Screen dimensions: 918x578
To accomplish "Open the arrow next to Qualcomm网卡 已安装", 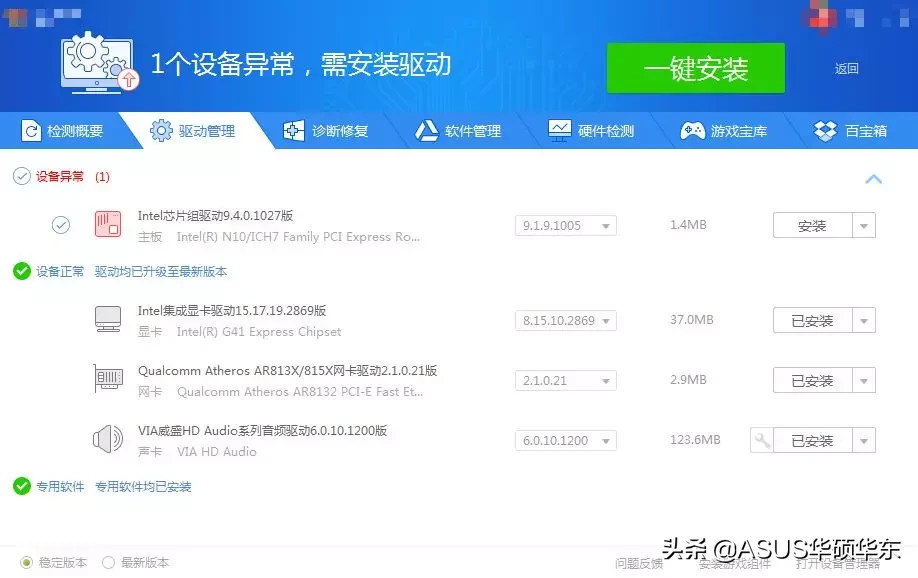I will coord(864,381).
